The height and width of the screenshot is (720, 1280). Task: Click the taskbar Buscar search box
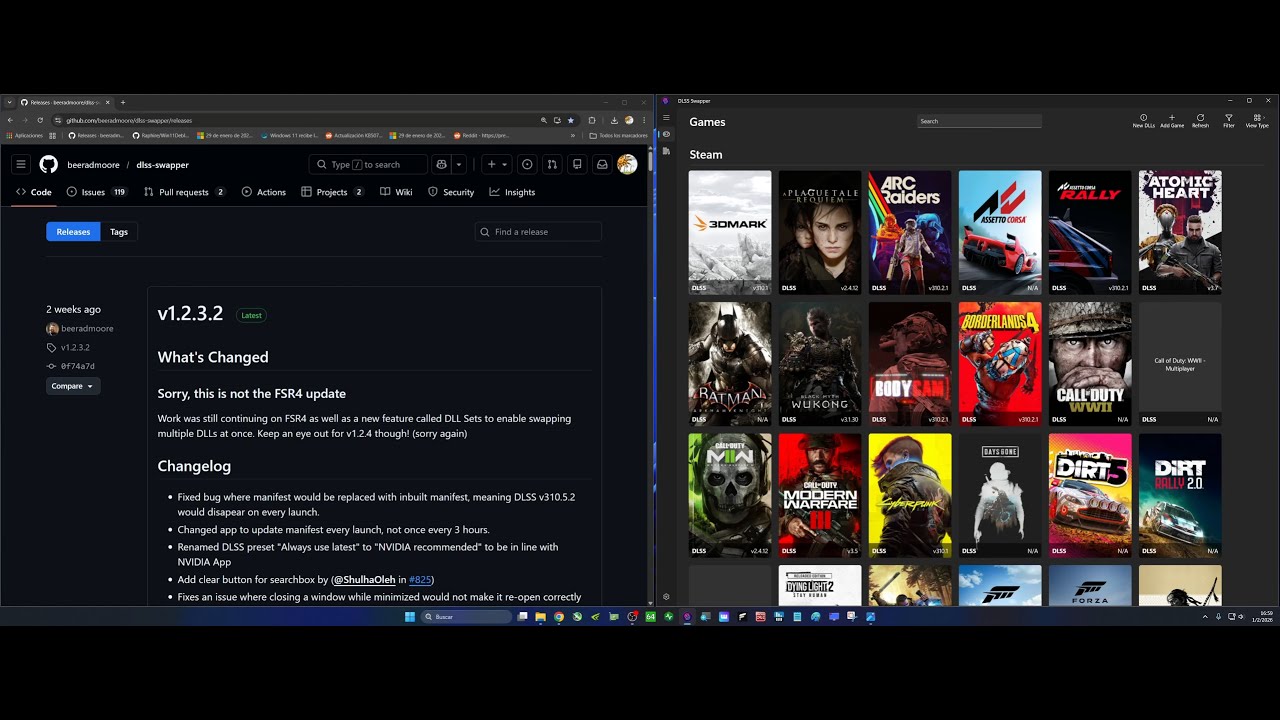[x=467, y=617]
